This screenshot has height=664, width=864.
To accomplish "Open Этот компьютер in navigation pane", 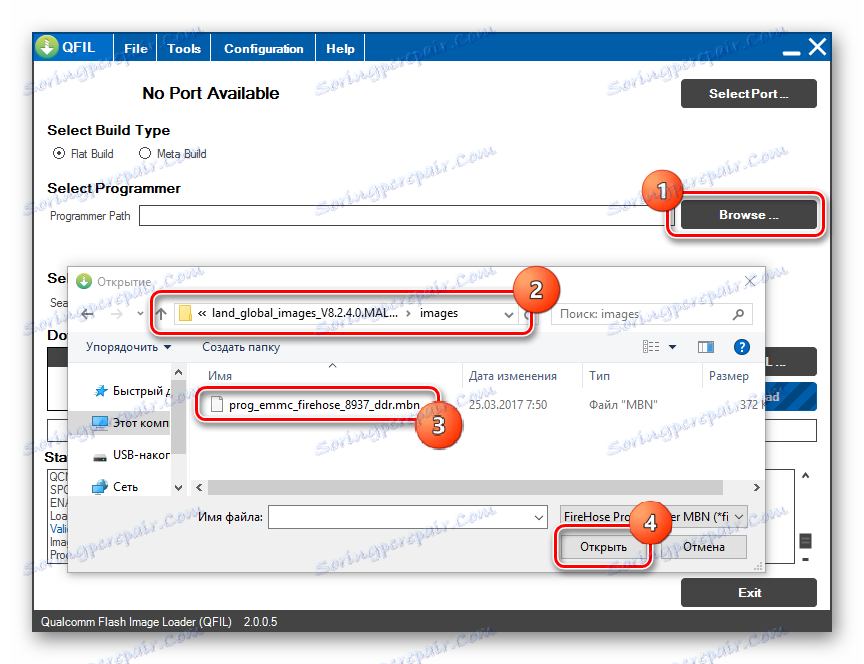I will pos(131,423).
